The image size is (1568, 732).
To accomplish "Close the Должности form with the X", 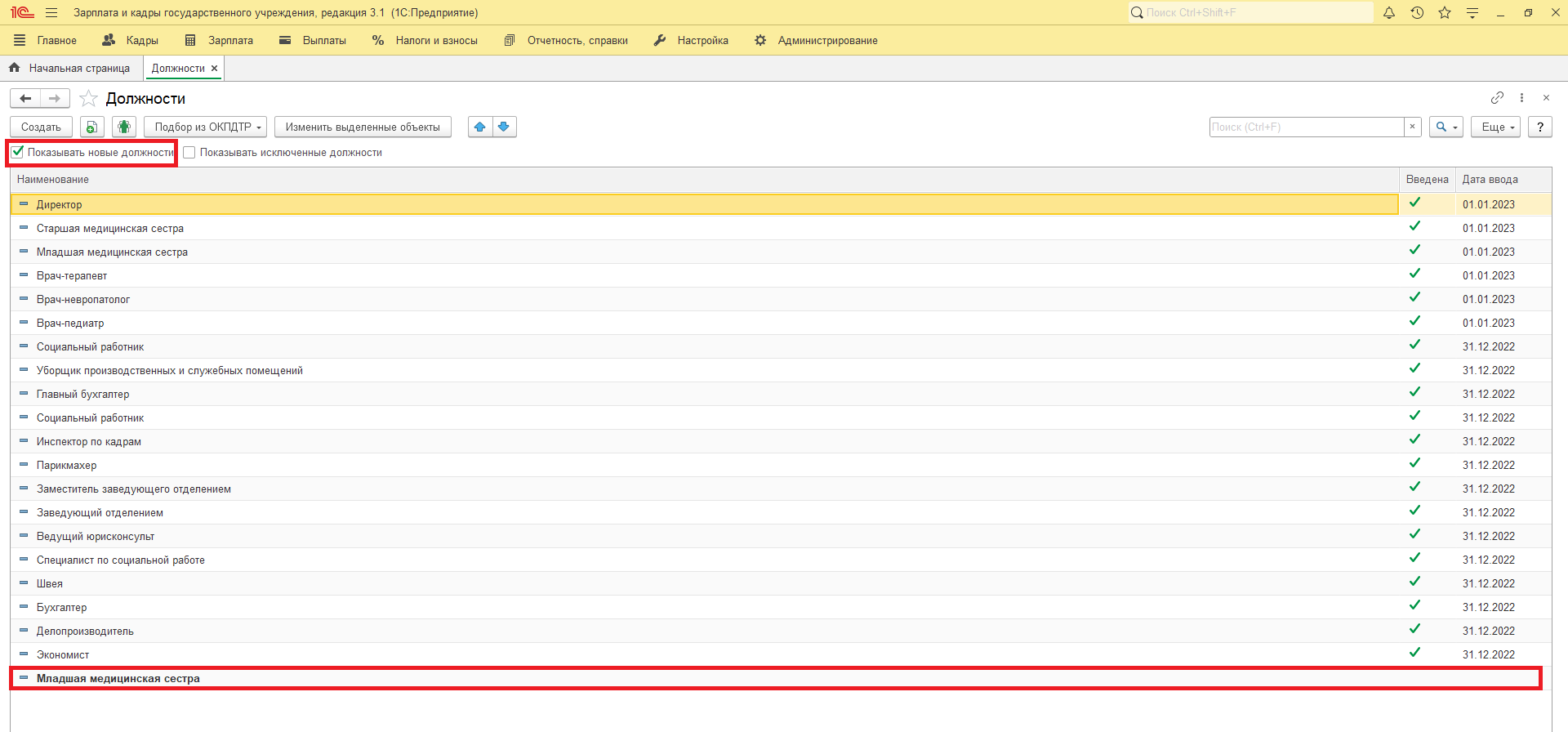I will 1546,98.
